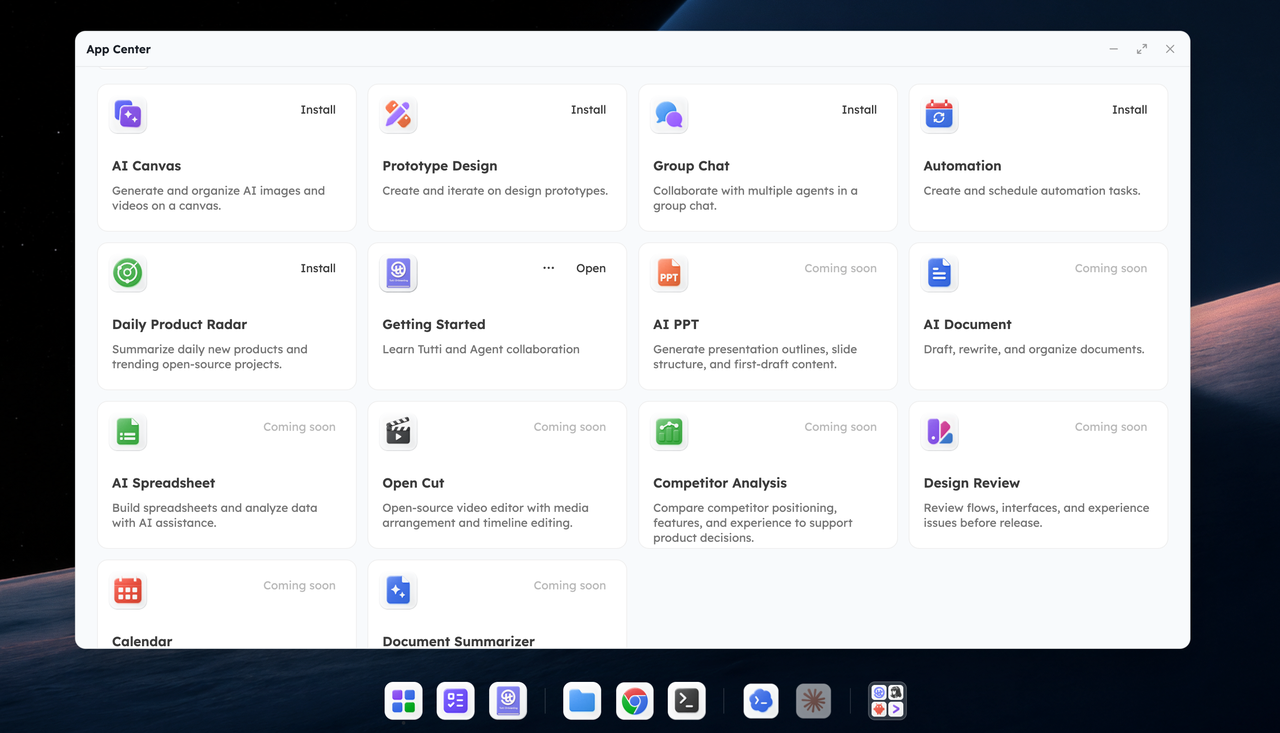Screen dimensions: 1280x733
Task: Click the Group Chat bubbles icon
Action: [x=669, y=115]
